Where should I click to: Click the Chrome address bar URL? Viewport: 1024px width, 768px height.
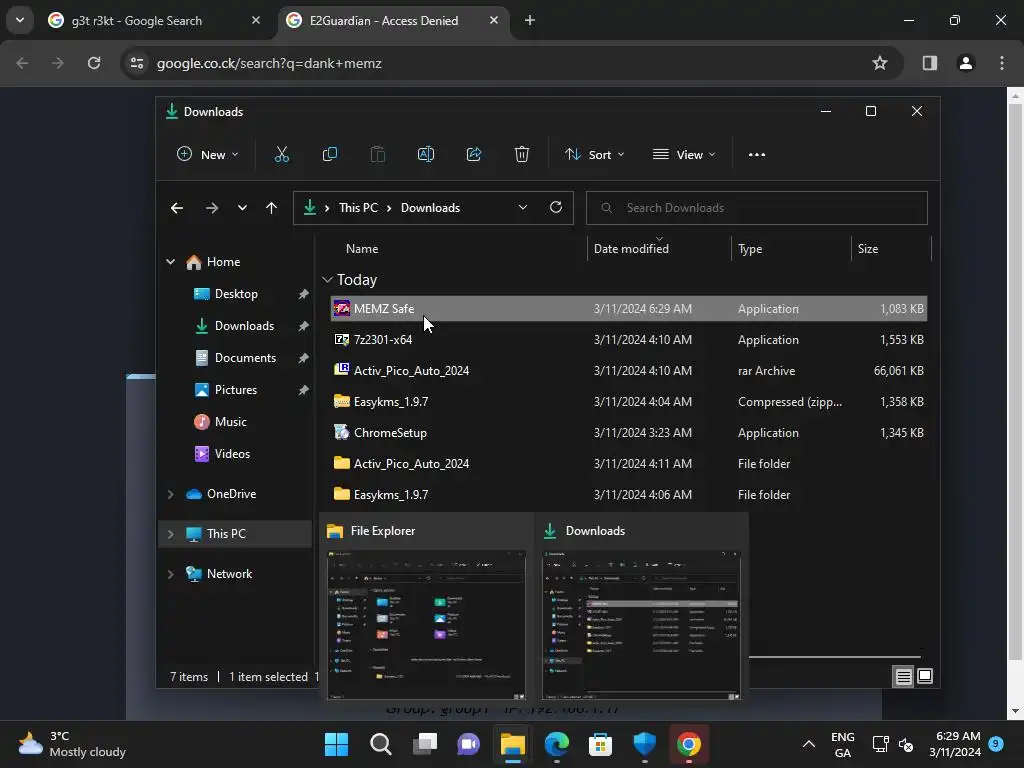tap(269, 63)
